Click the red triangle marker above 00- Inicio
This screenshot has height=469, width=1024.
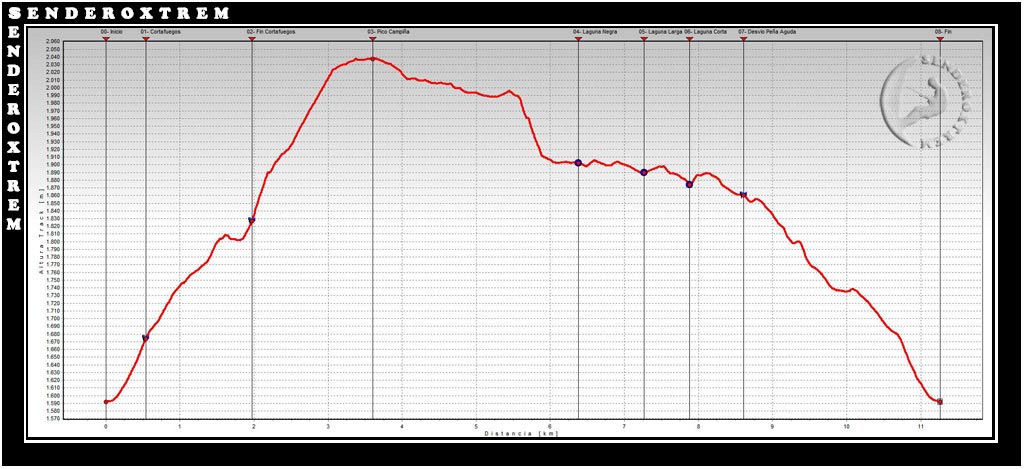click(106, 39)
